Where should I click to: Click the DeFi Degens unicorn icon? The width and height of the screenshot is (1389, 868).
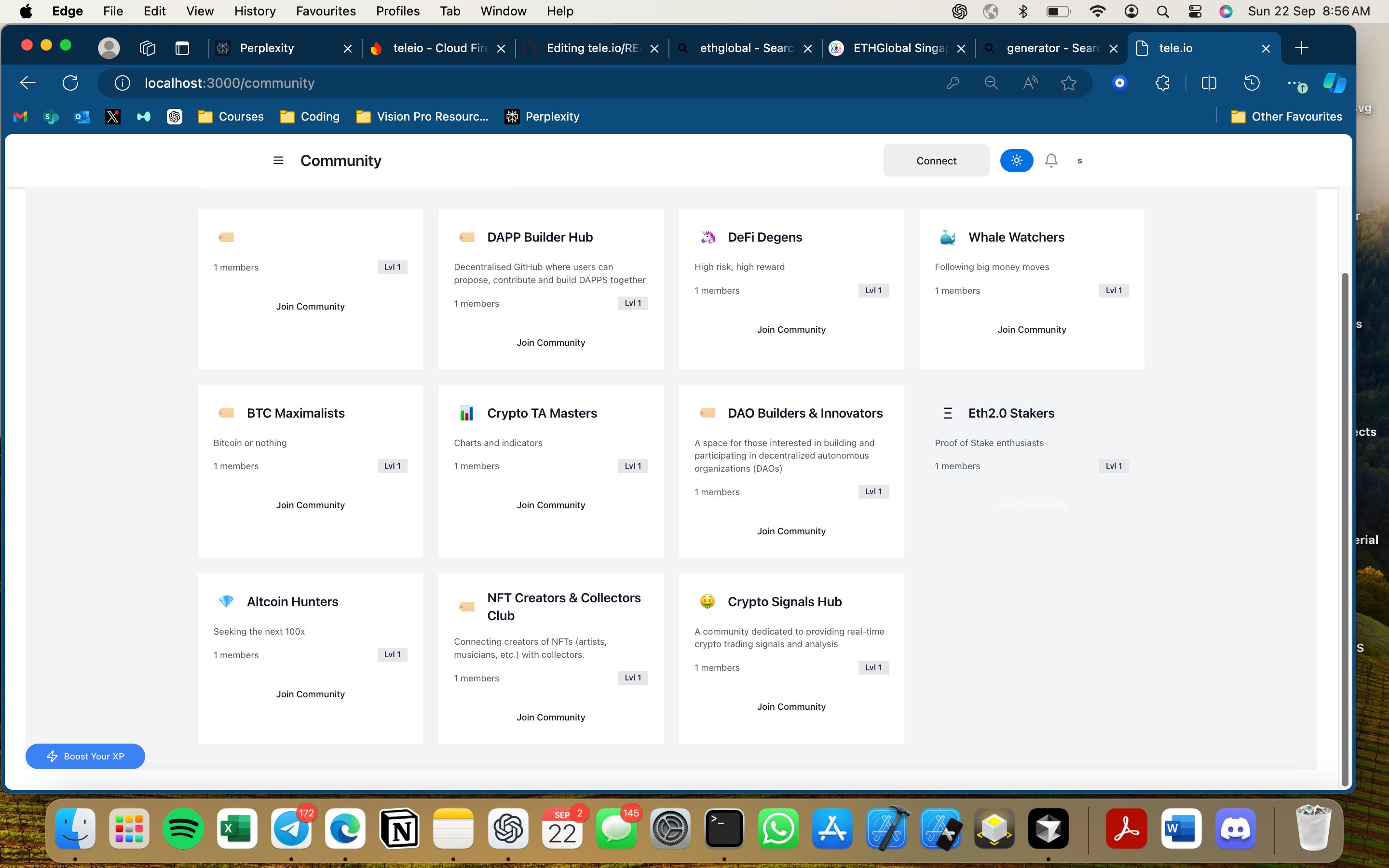pos(708,237)
